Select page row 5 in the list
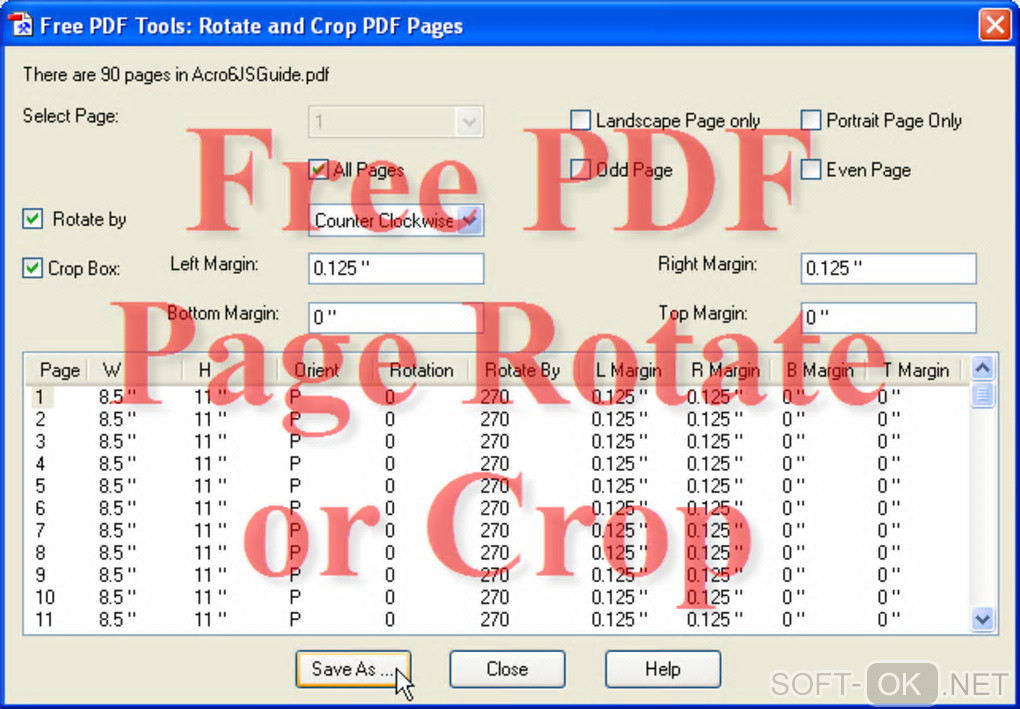Viewport: 1020px width, 709px height. pos(498,485)
